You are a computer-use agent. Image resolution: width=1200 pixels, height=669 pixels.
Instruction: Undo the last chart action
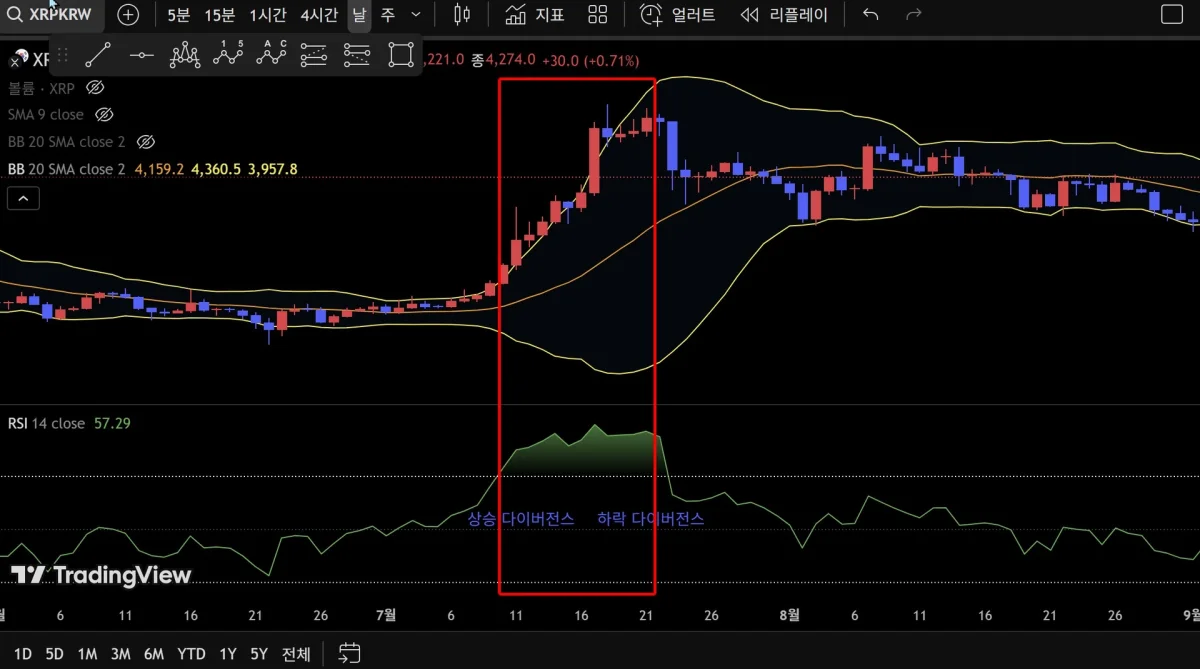click(x=871, y=15)
